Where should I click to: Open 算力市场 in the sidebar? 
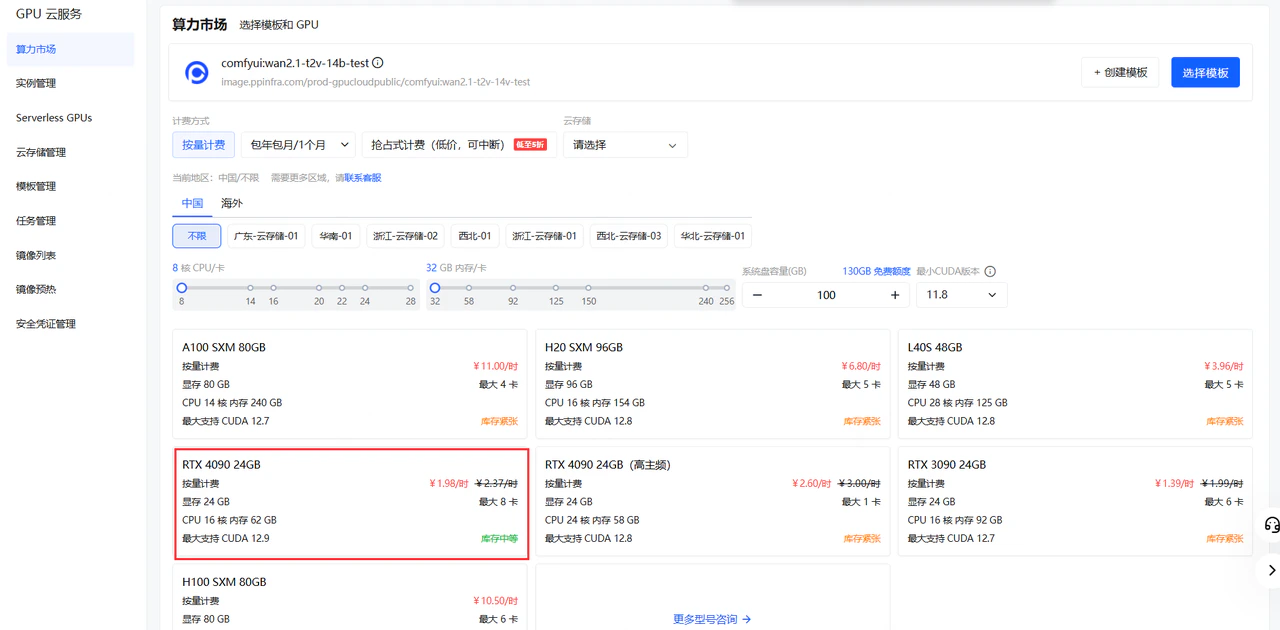click(70, 49)
